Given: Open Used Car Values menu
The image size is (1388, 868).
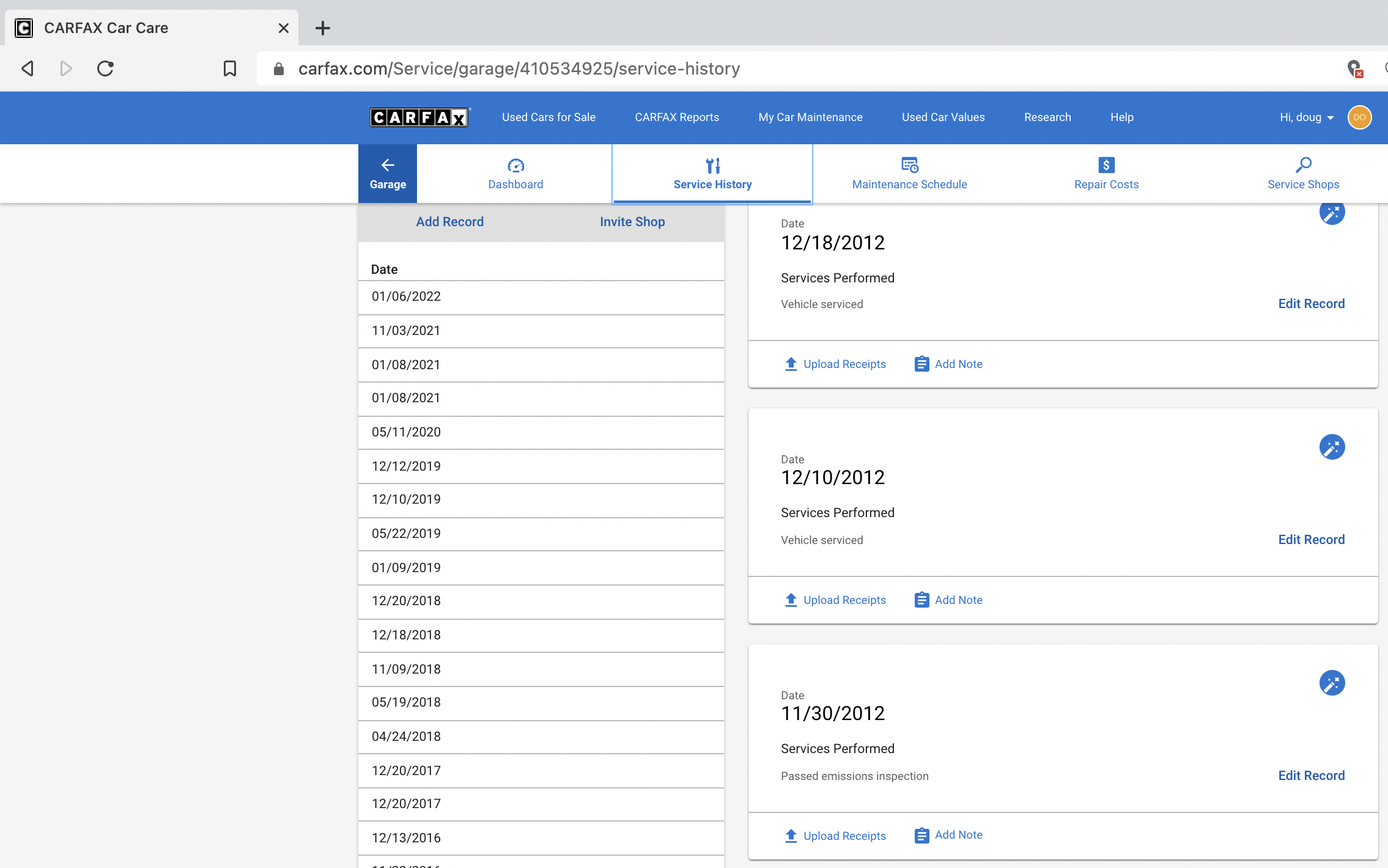Looking at the screenshot, I should [x=943, y=117].
